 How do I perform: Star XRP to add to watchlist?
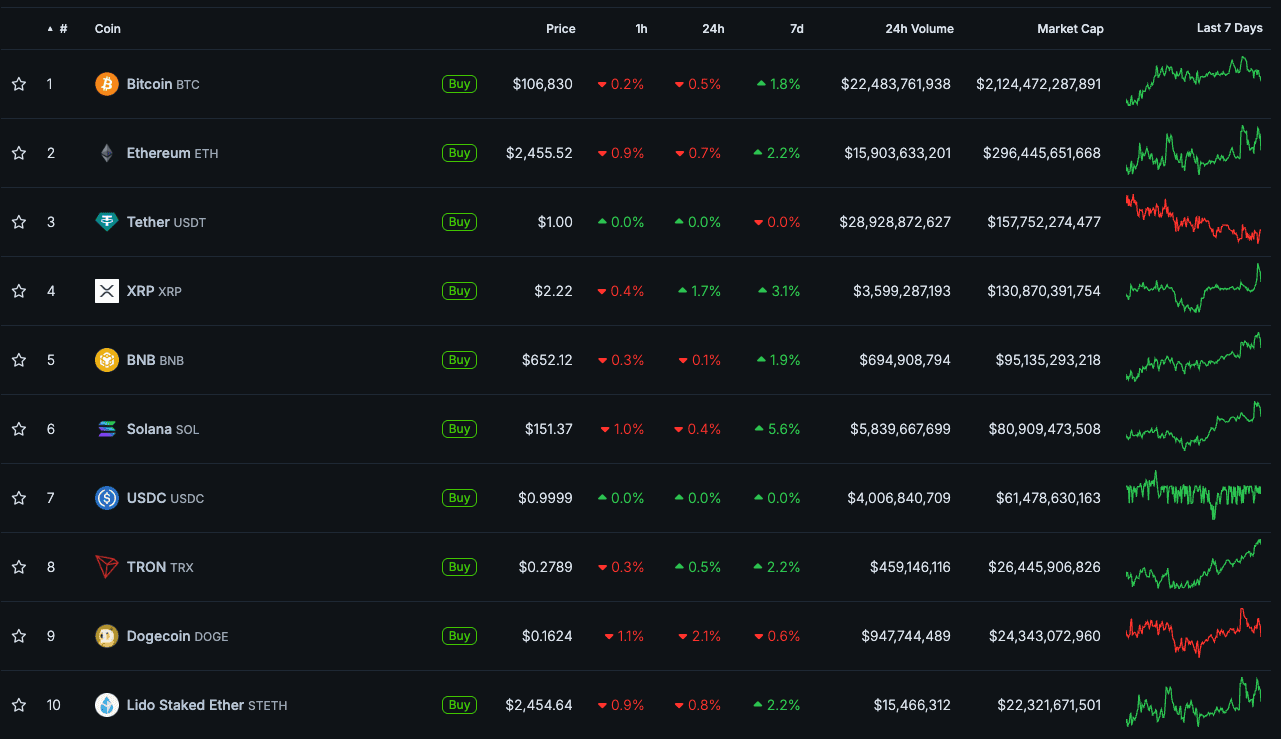(19, 291)
